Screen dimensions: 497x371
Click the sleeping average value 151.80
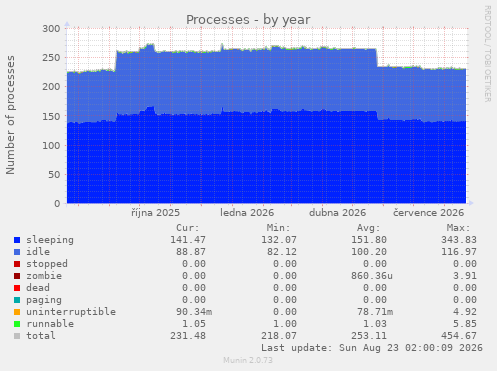[369, 240]
